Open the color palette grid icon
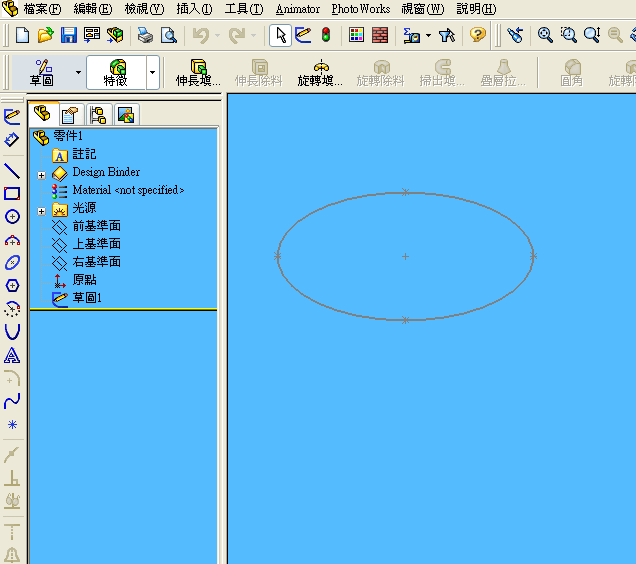Screen dimensions: 636x564 [x=356, y=35]
